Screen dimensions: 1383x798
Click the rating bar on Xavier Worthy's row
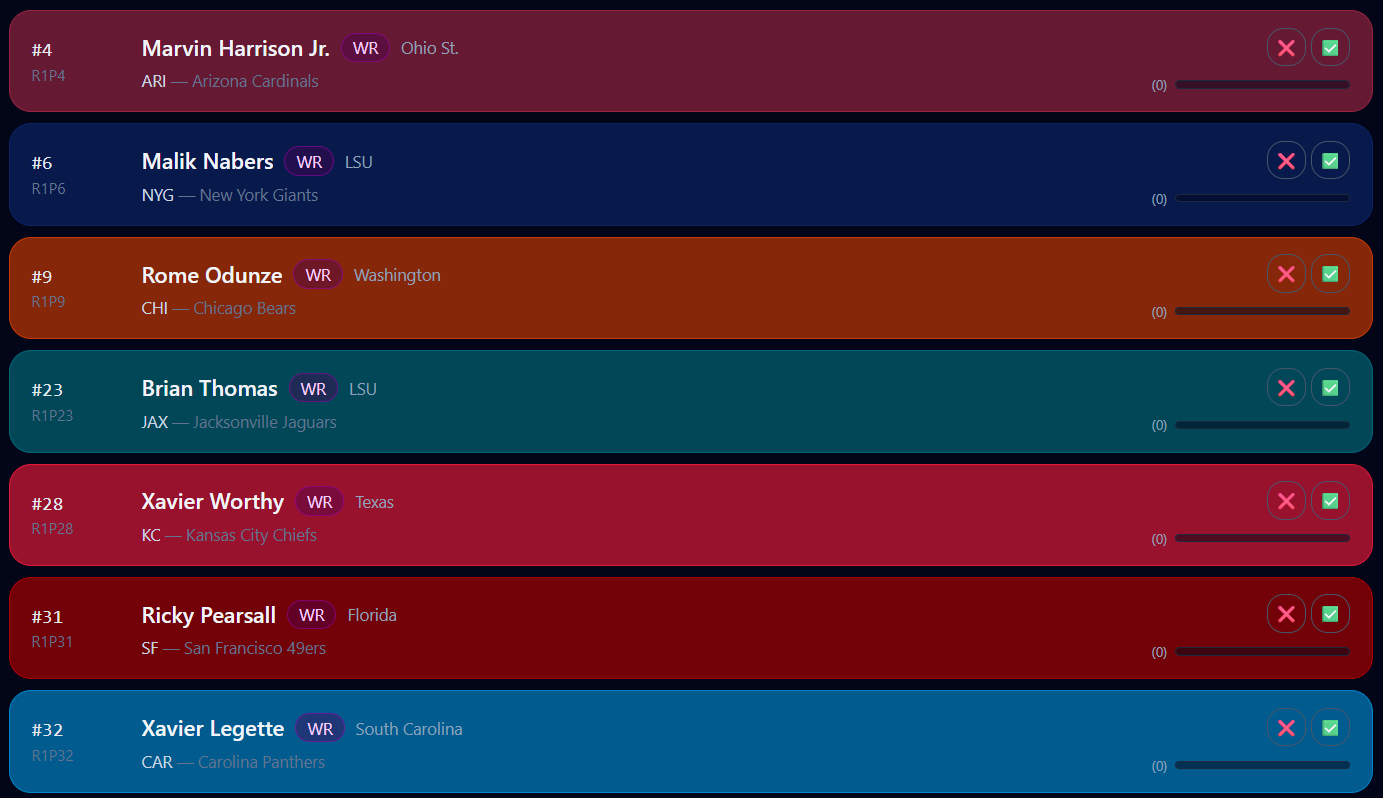coord(1262,538)
